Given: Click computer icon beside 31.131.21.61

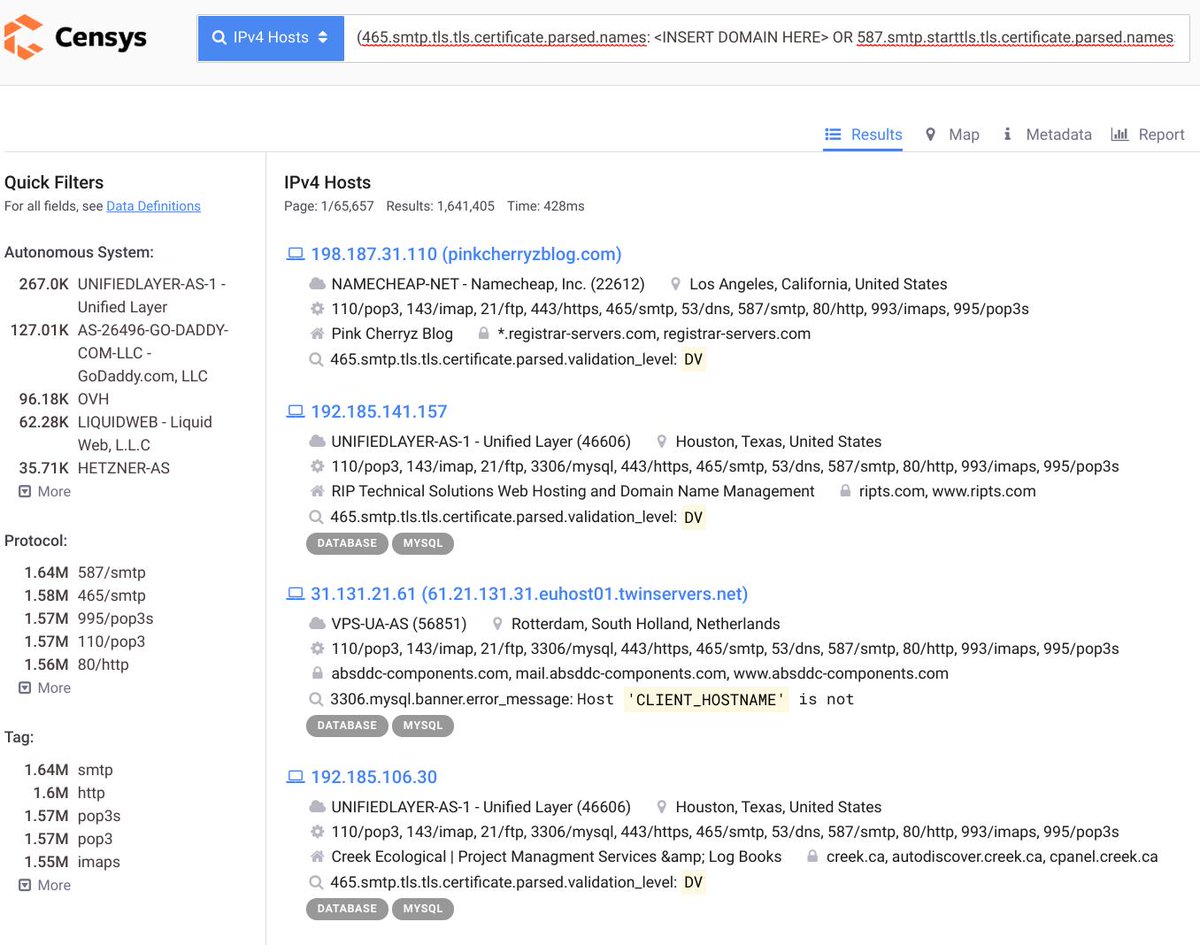Looking at the screenshot, I should [295, 594].
